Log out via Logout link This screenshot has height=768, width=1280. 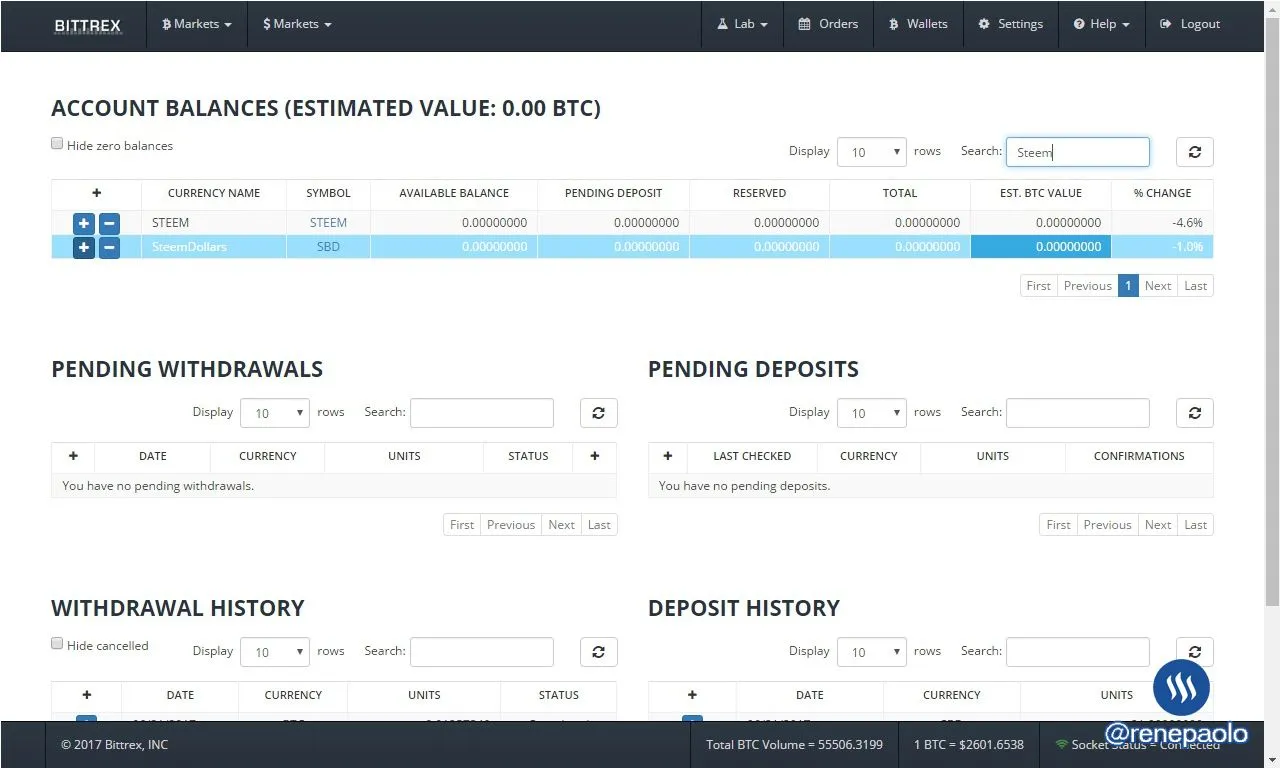[x=1190, y=24]
